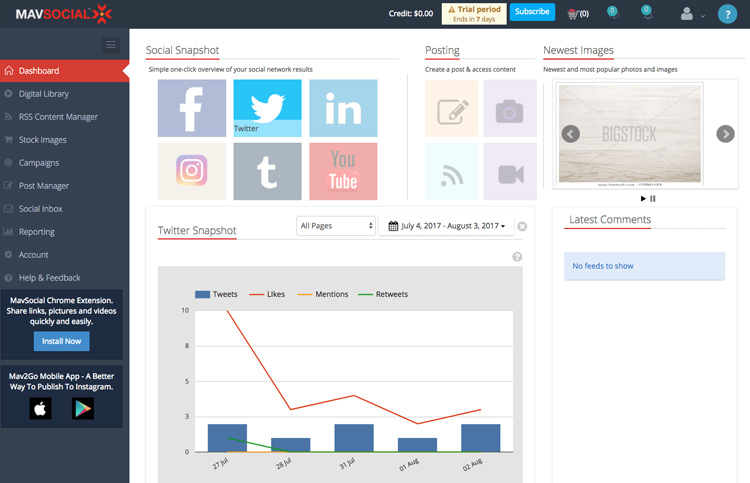Go to Dashboard in sidebar
750x483 pixels.
(x=65, y=71)
